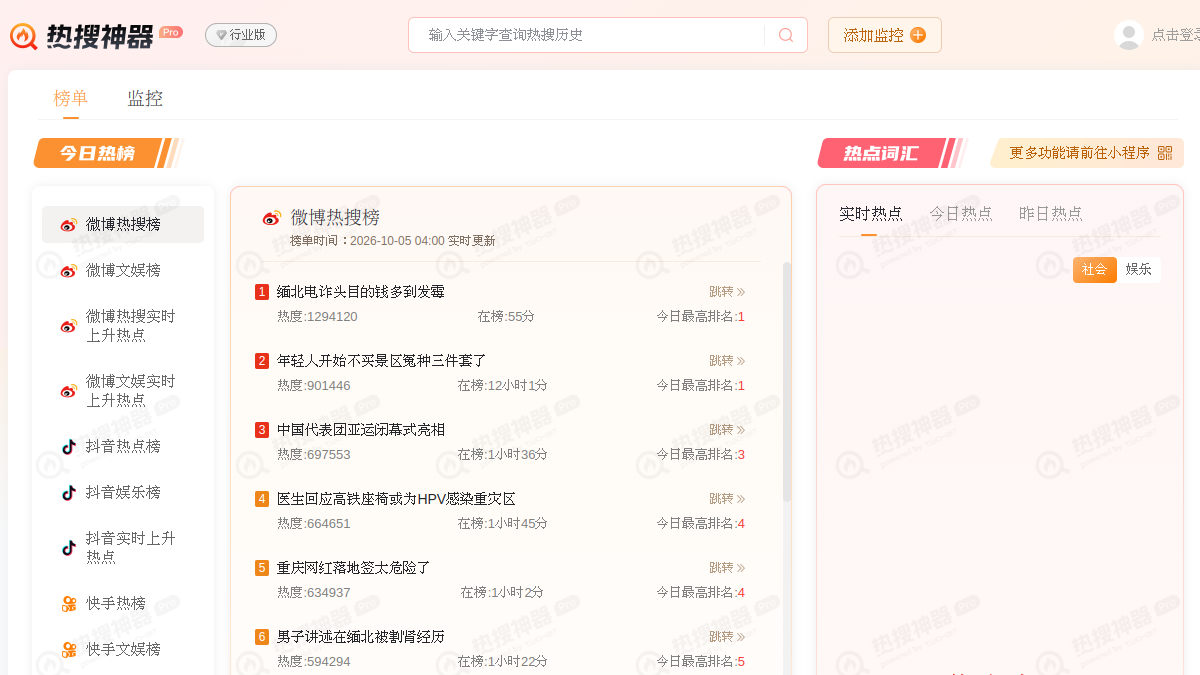Click rank 6 number badge
Image resolution: width=1200 pixels, height=675 pixels.
point(262,637)
